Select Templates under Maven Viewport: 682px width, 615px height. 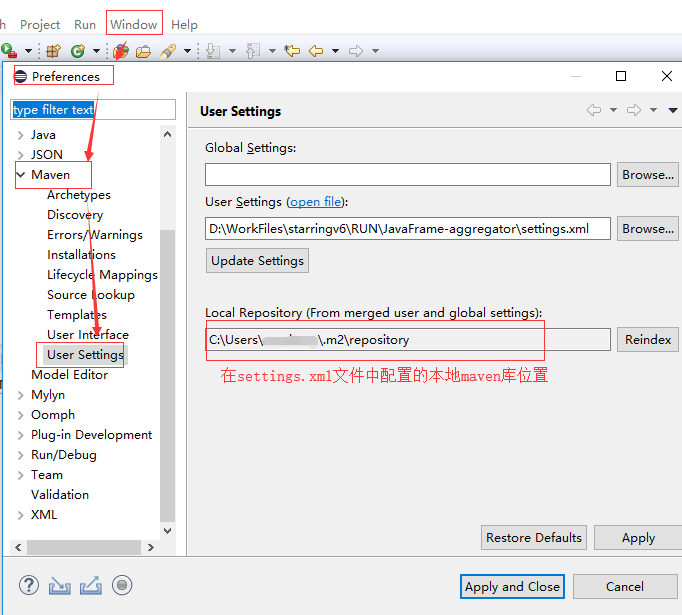click(x=77, y=315)
